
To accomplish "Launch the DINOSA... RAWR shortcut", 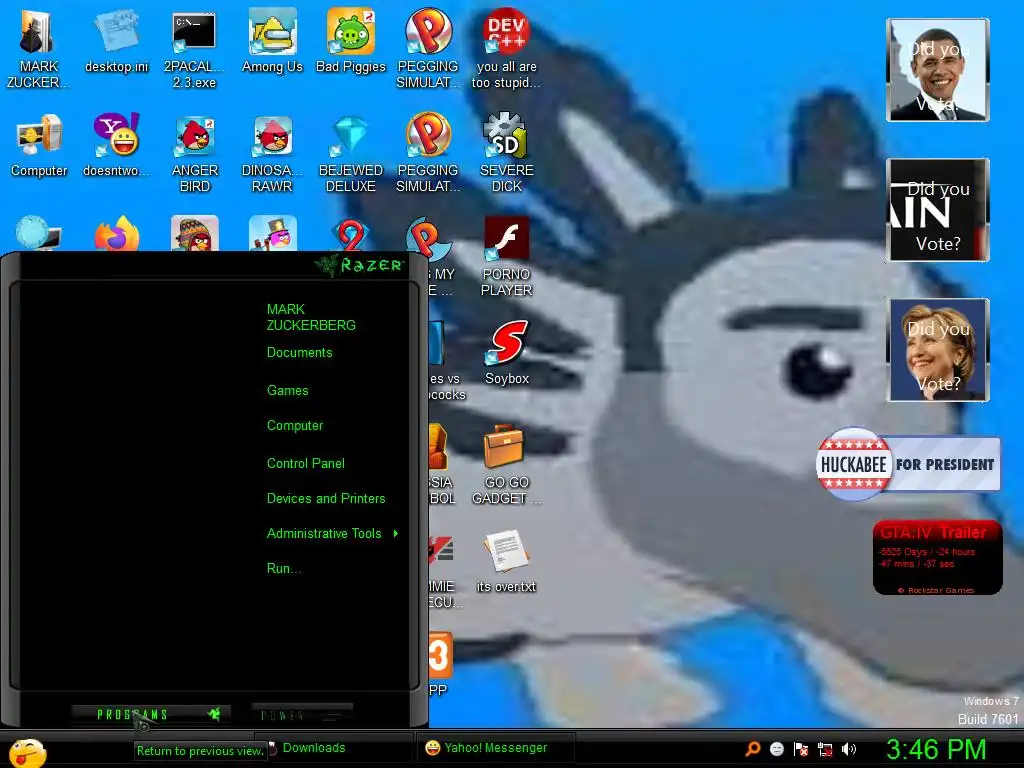I will pos(272,152).
